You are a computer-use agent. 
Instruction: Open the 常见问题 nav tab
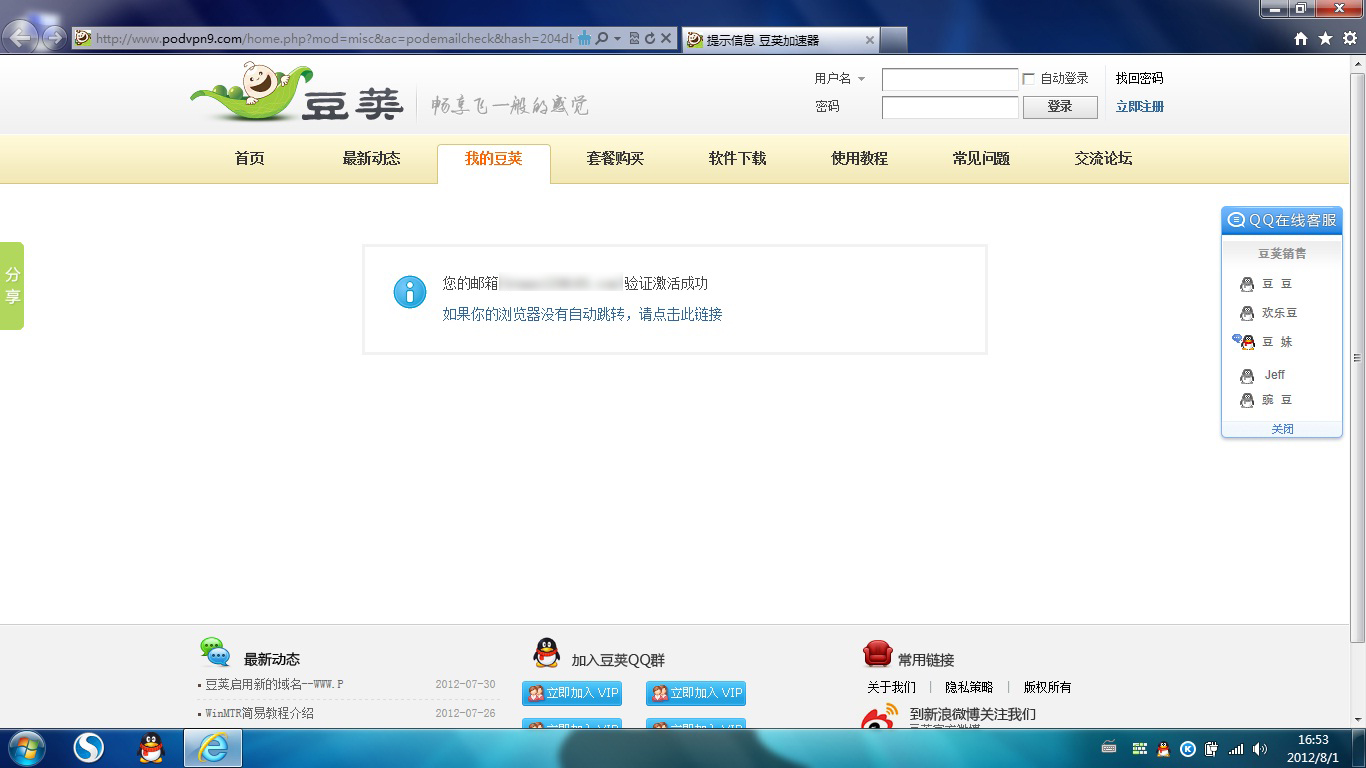pos(982,159)
